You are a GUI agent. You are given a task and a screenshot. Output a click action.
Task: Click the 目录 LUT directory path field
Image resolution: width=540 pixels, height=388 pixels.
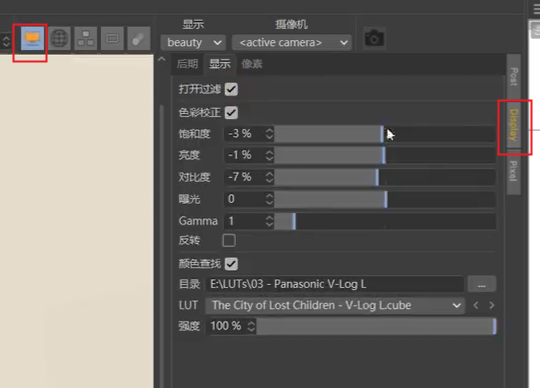pos(335,284)
